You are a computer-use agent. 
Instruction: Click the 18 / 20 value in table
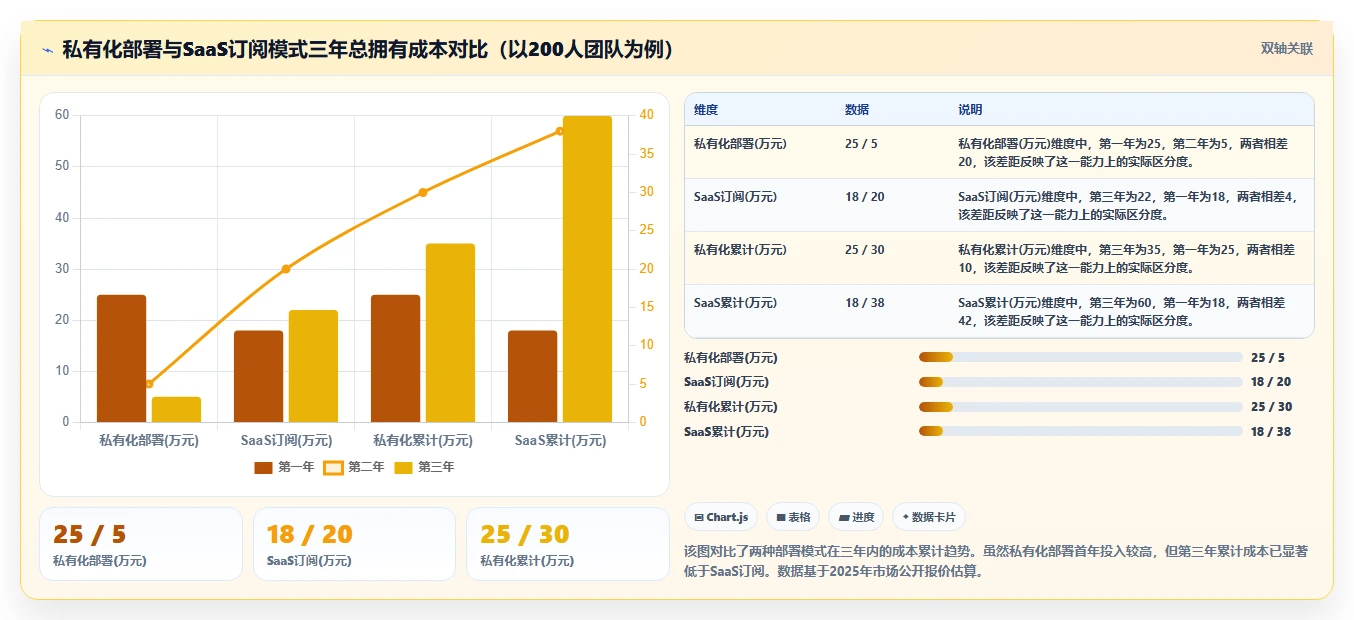coord(865,197)
